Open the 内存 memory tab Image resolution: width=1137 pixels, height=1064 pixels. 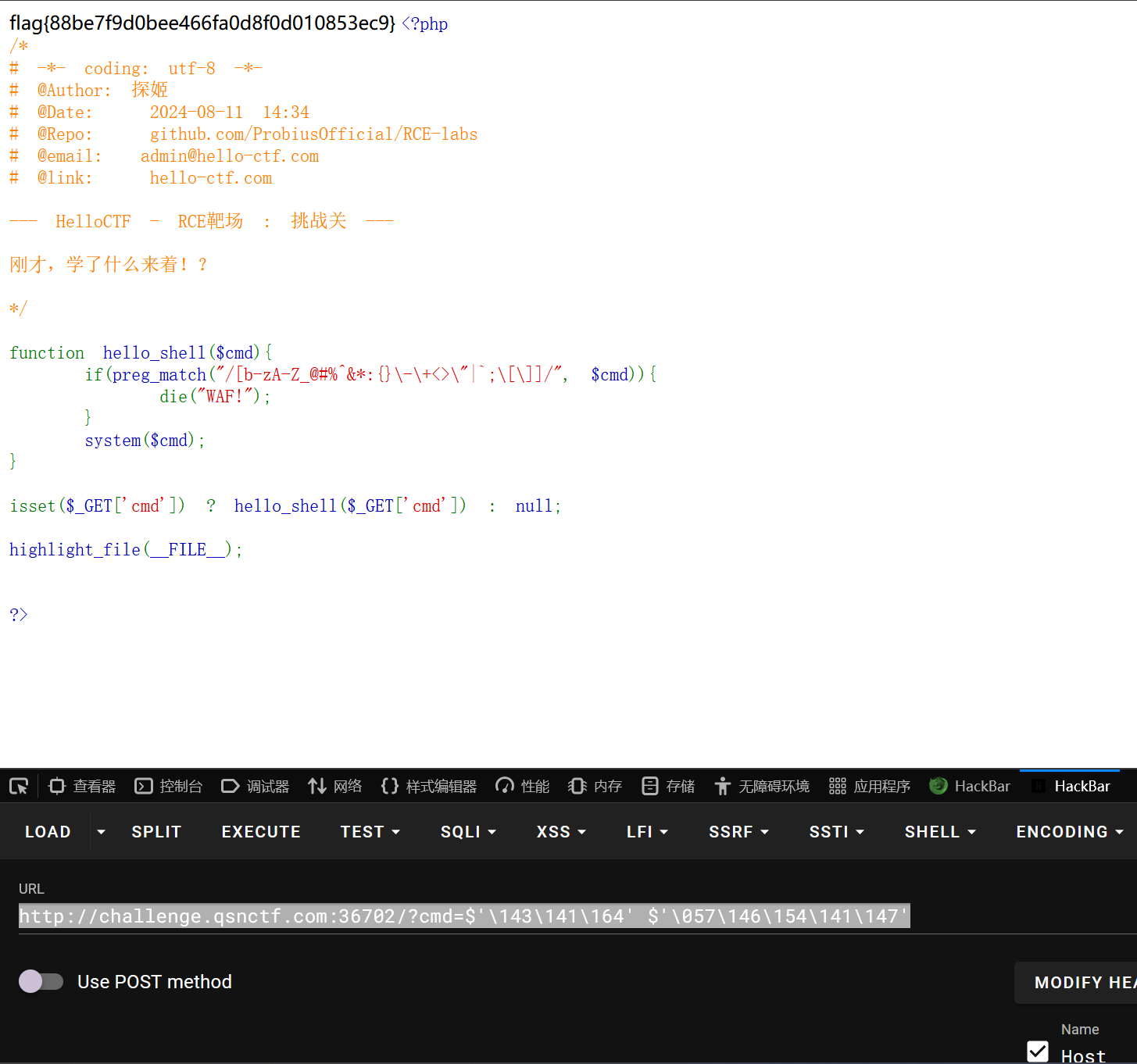click(x=595, y=786)
